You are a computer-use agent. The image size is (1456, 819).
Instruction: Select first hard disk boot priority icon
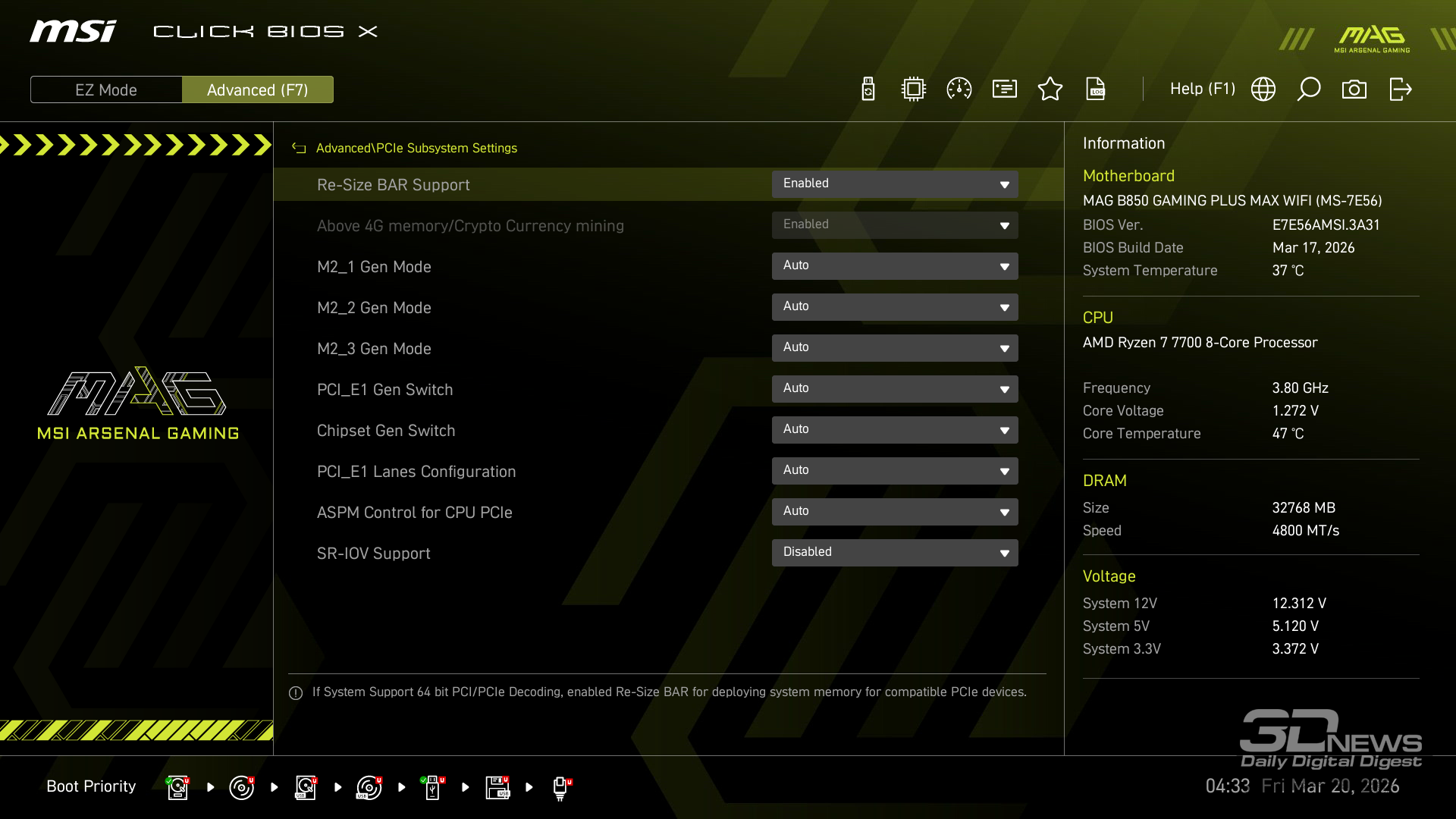(178, 787)
